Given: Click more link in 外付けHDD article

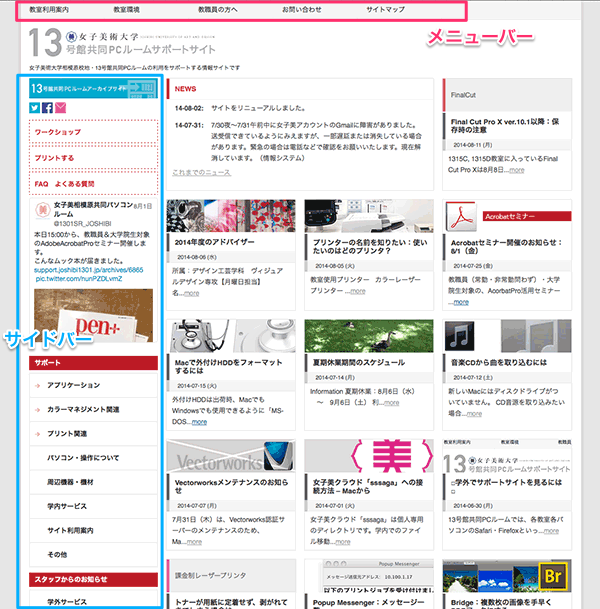Looking at the screenshot, I should point(199,422).
